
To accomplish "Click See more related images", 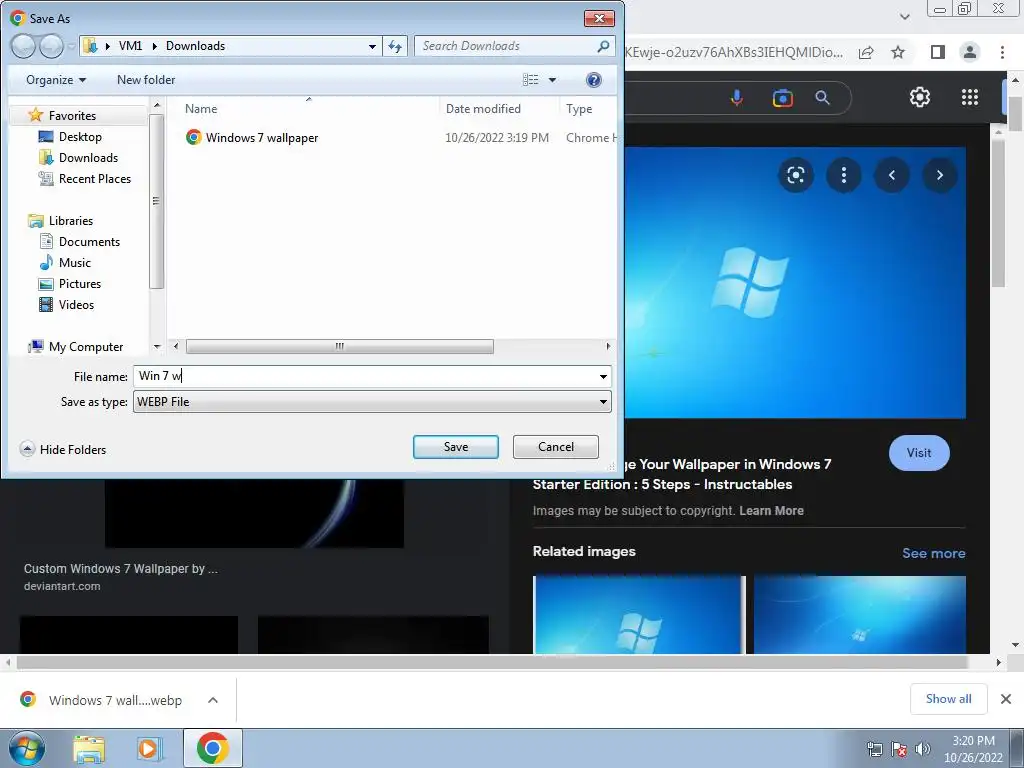I will tap(933, 553).
